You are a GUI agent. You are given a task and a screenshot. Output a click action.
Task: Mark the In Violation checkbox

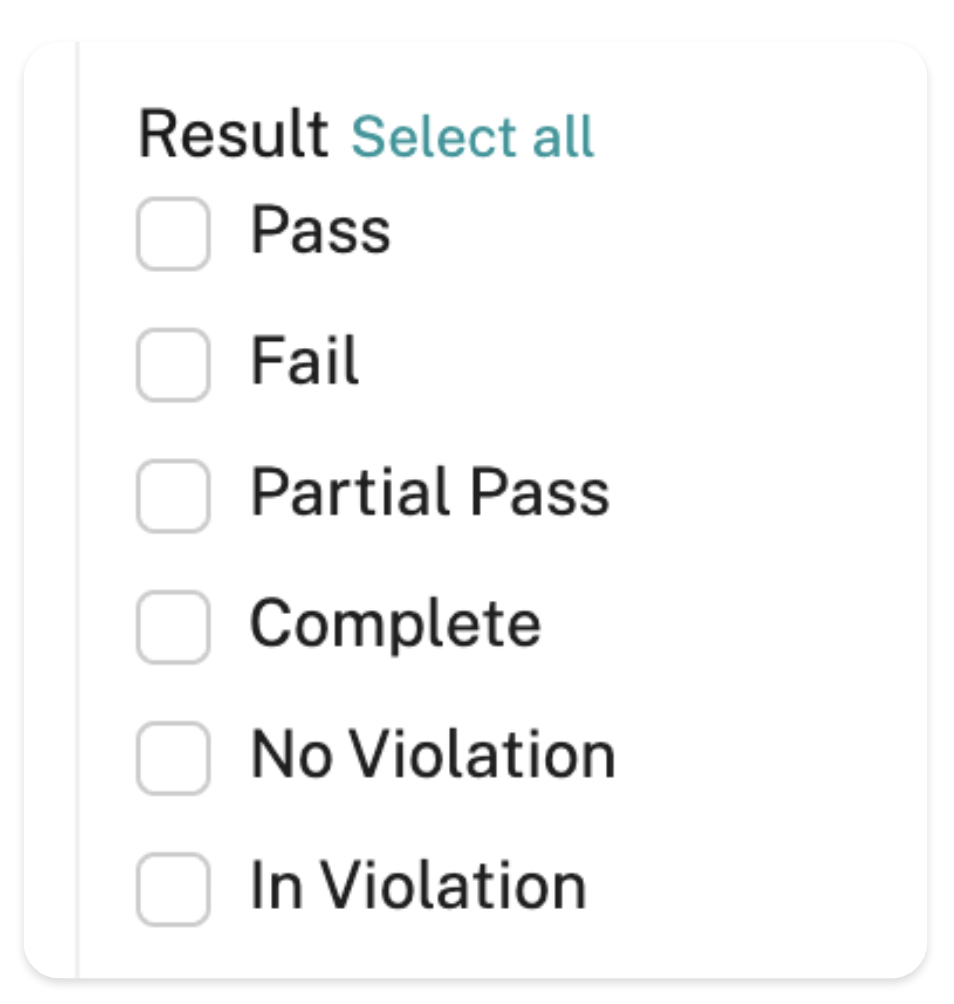pyautogui.click(x=173, y=889)
